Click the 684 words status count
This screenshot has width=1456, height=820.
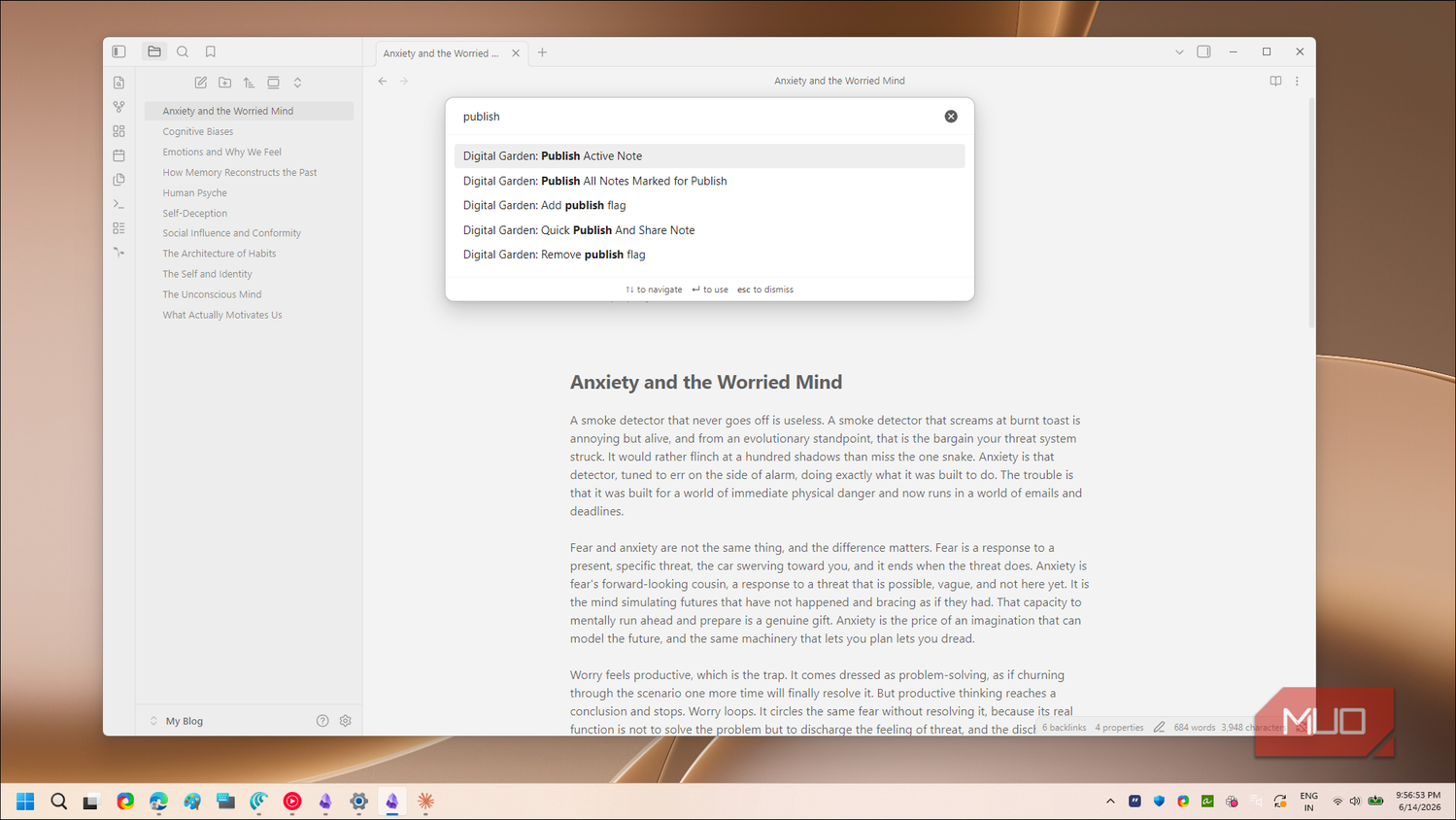tap(1194, 727)
